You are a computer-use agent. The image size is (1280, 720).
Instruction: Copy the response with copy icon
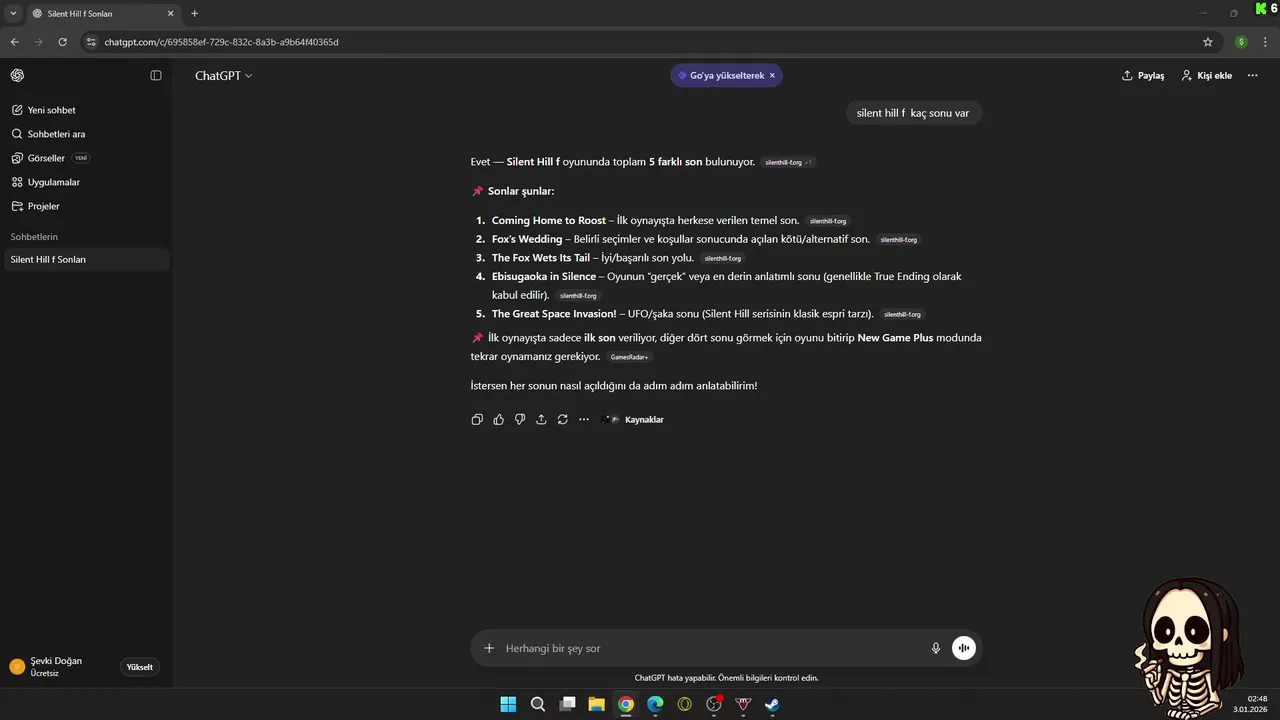[x=477, y=419]
